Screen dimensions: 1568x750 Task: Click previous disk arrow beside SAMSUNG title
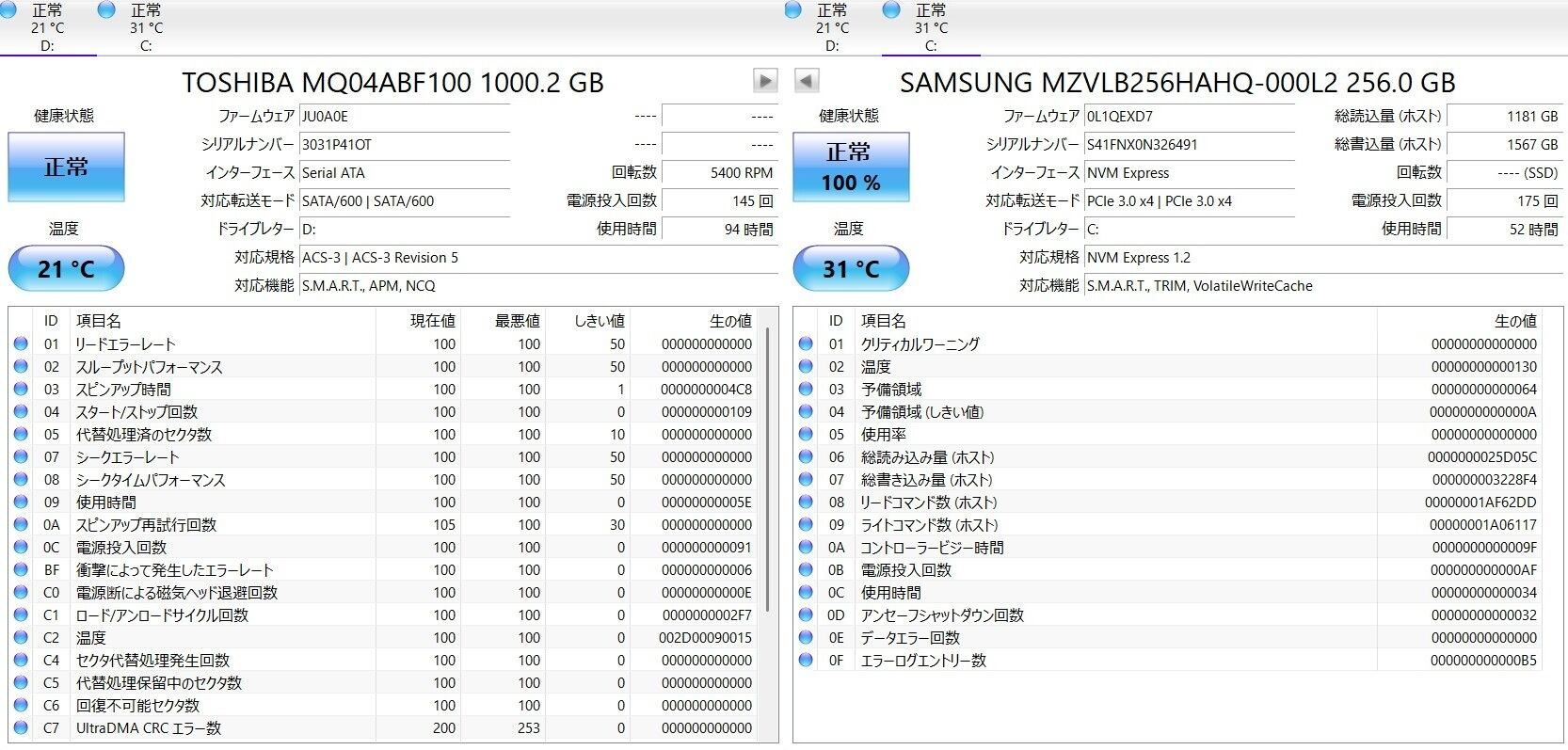[807, 81]
